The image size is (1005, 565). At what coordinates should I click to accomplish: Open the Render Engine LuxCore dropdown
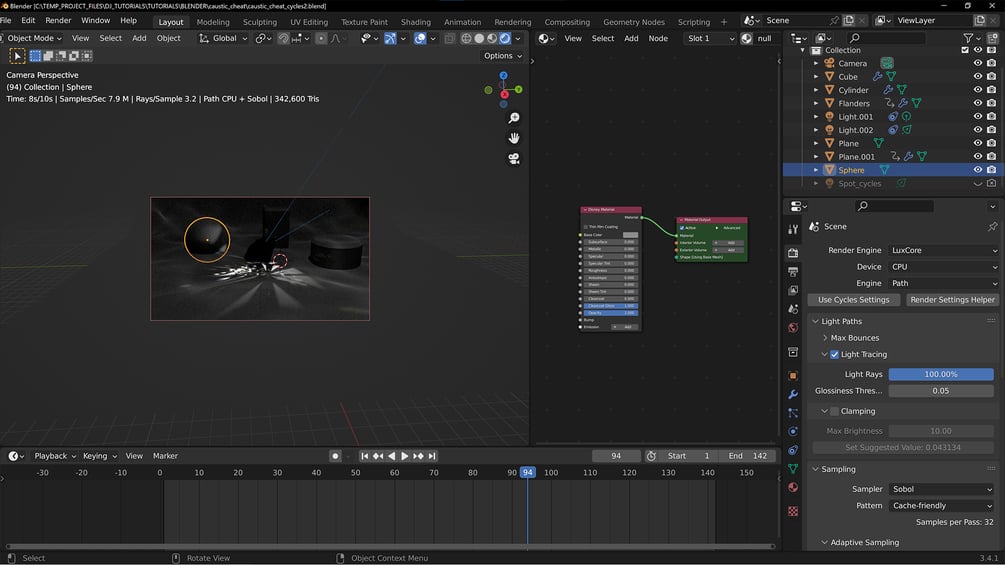point(943,250)
